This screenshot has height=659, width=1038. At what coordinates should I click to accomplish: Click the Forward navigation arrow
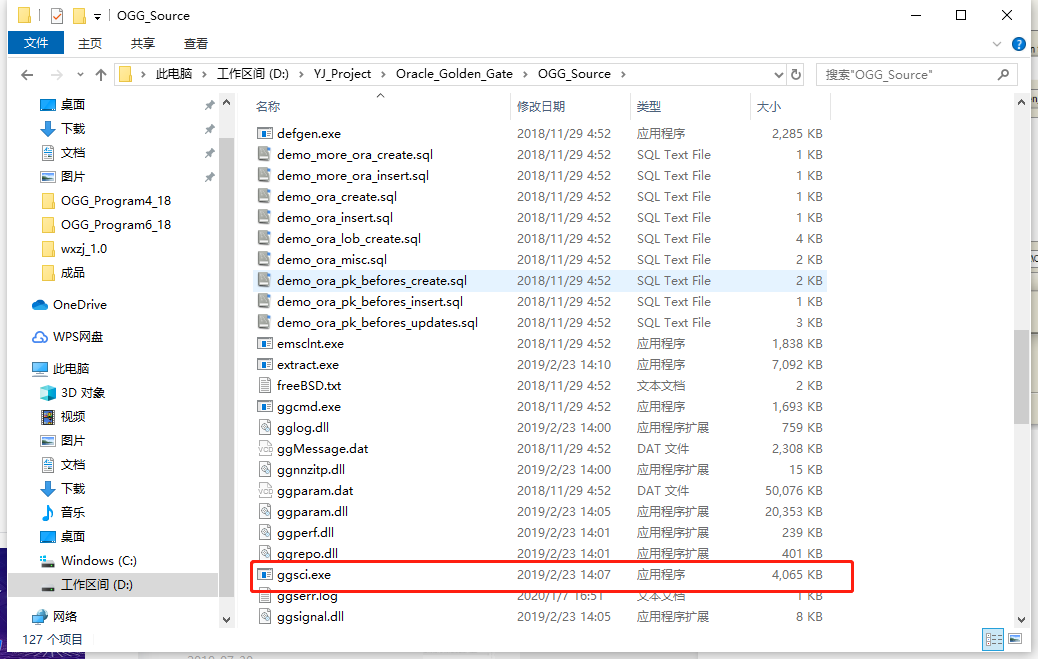click(x=57, y=75)
